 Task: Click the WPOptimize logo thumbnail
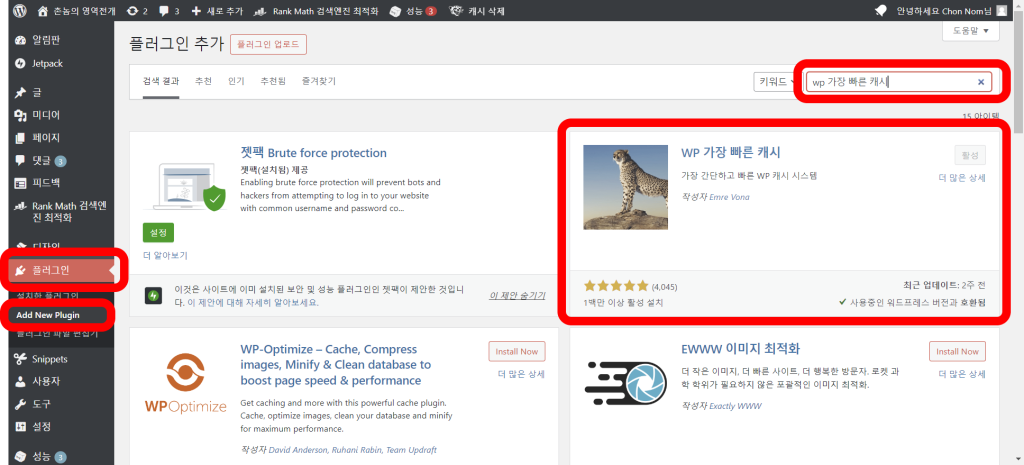185,384
